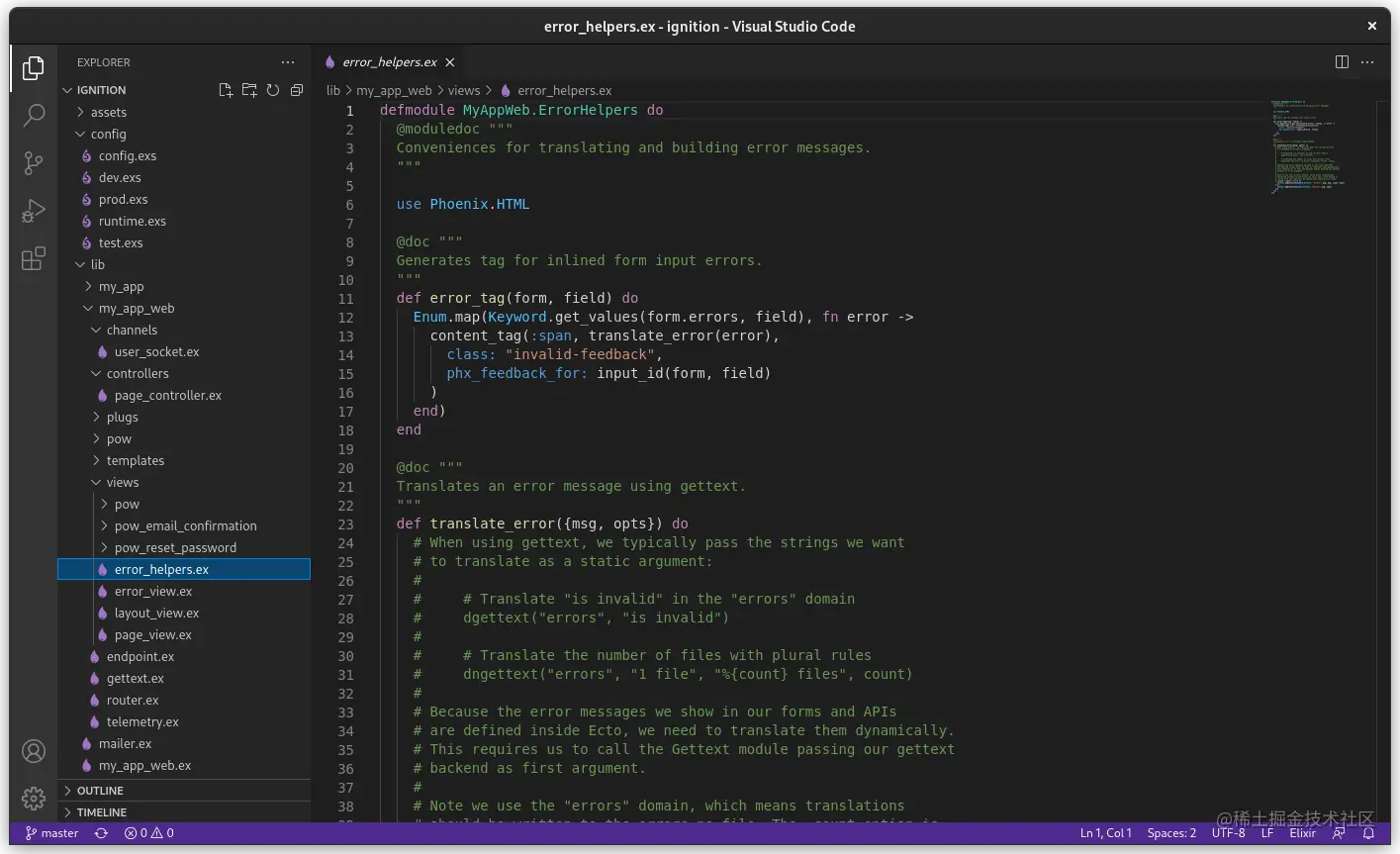The image size is (1400, 854).
Task: Open the Extensions view
Action: (x=34, y=258)
